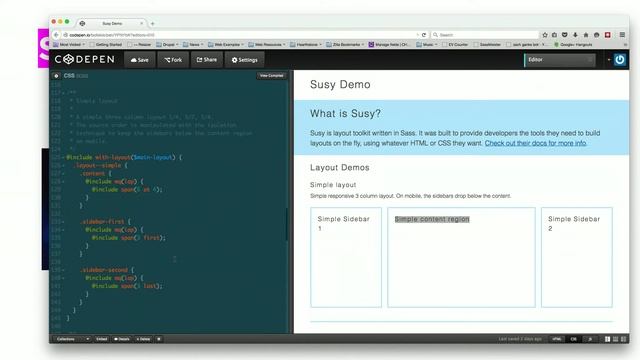Collapse the .sidebar-second code fold arrow
640x360 pixels.
tap(63, 270)
